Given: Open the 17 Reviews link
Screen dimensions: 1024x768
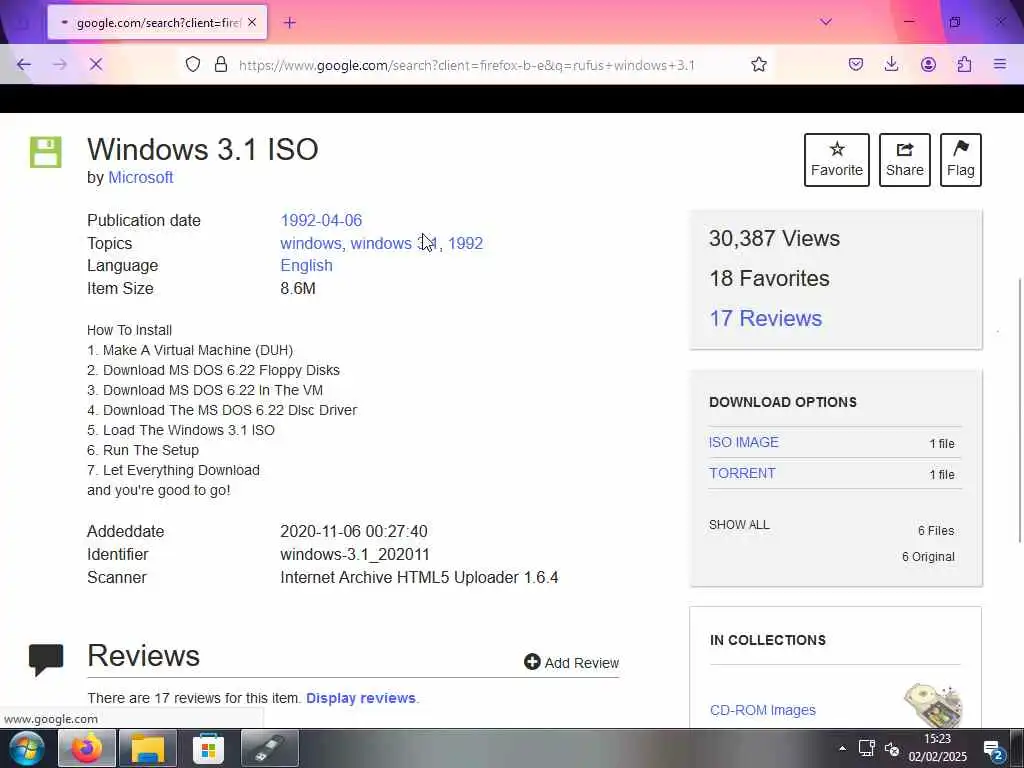Looking at the screenshot, I should click(x=765, y=318).
